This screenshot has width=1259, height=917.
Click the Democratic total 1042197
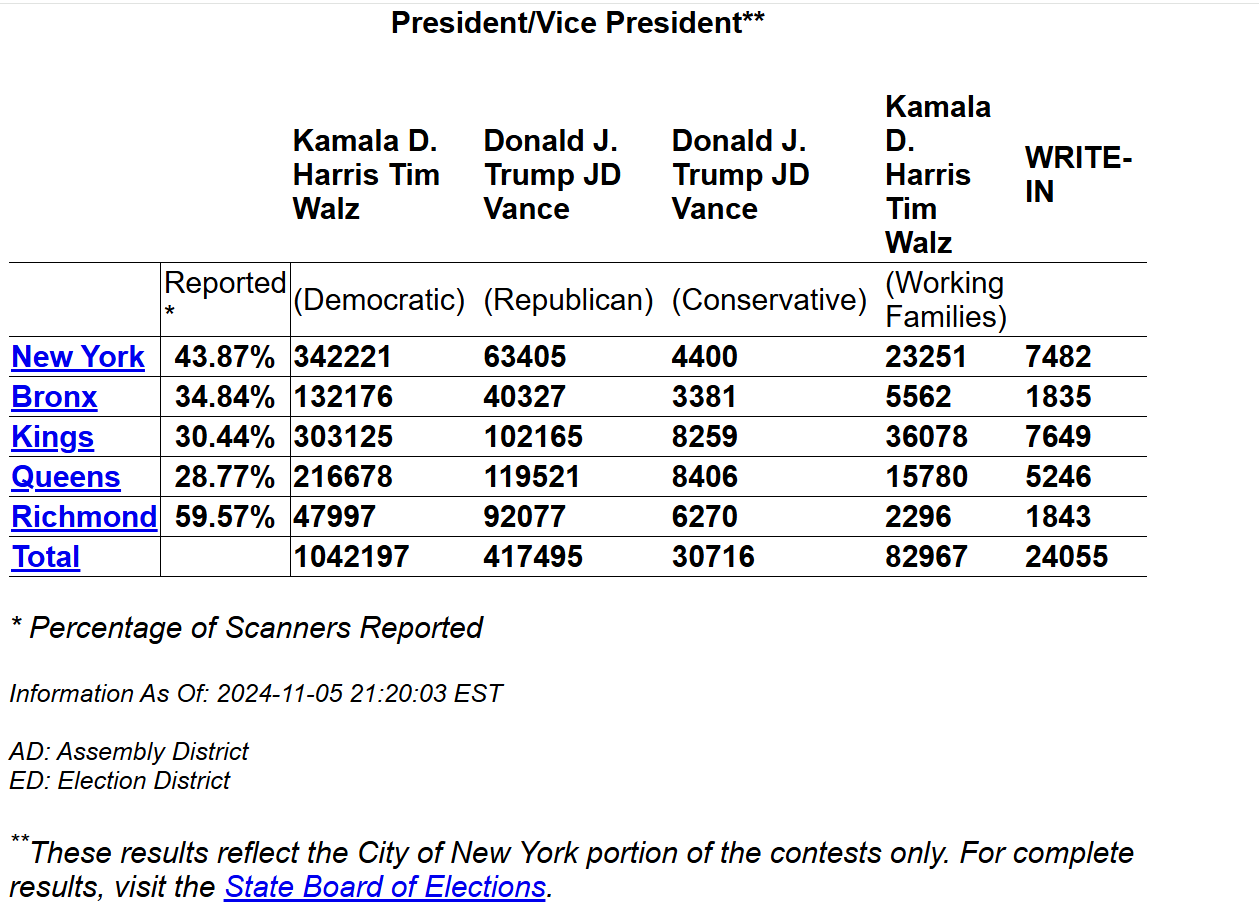click(351, 557)
